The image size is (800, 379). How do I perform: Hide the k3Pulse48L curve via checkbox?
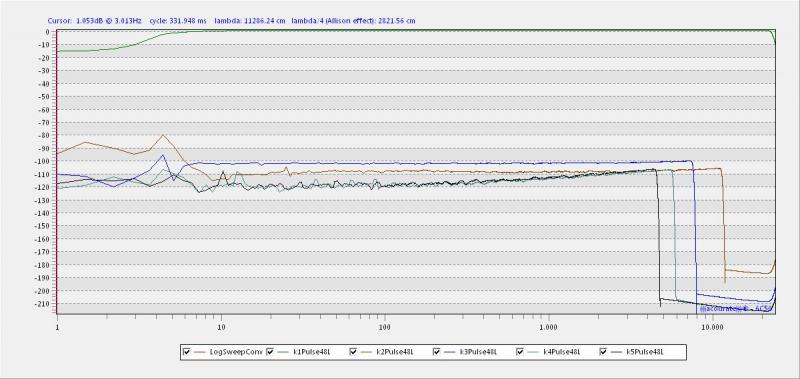click(437, 352)
